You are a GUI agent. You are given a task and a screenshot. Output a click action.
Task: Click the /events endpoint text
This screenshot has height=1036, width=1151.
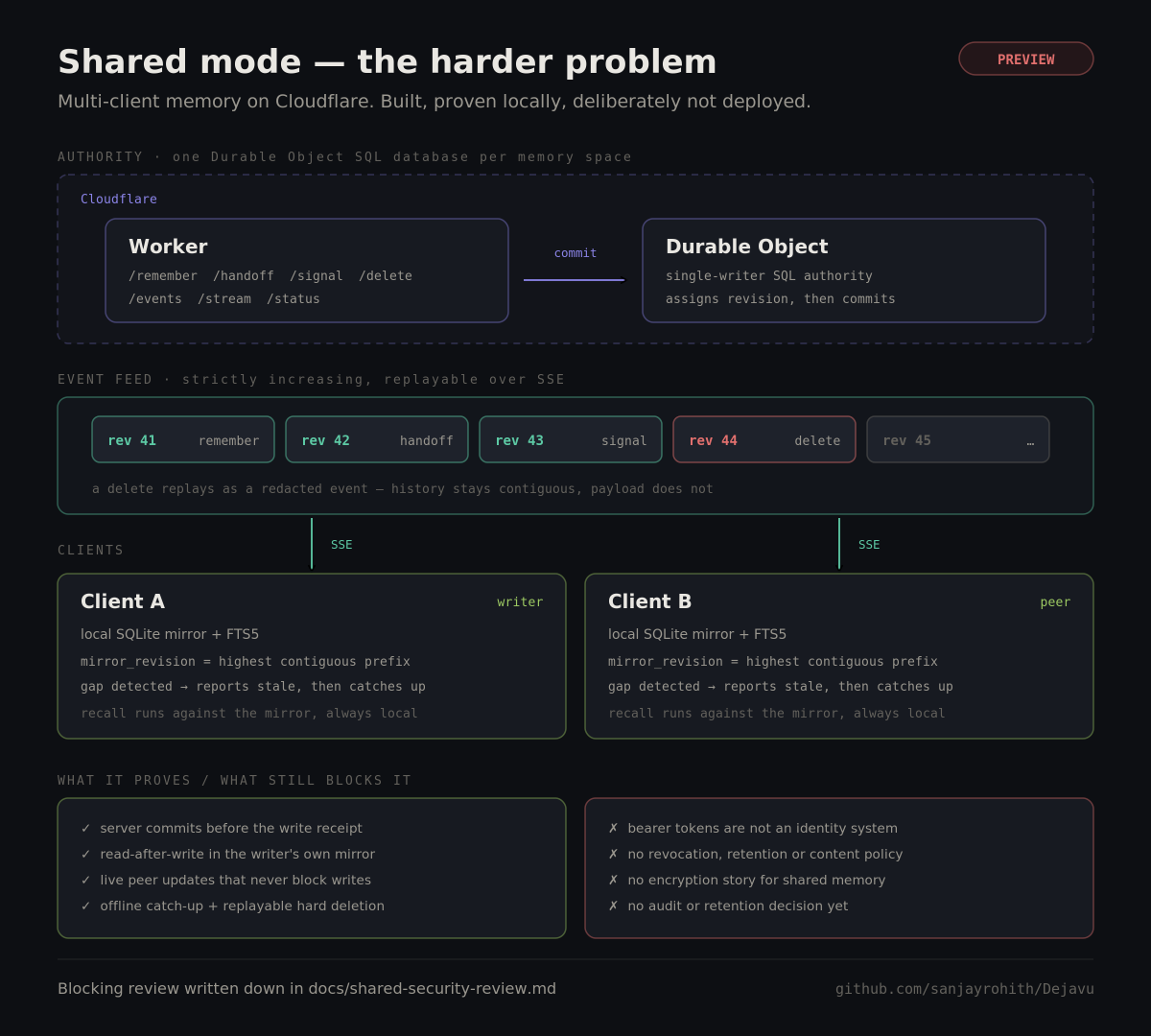pyautogui.click(x=155, y=299)
